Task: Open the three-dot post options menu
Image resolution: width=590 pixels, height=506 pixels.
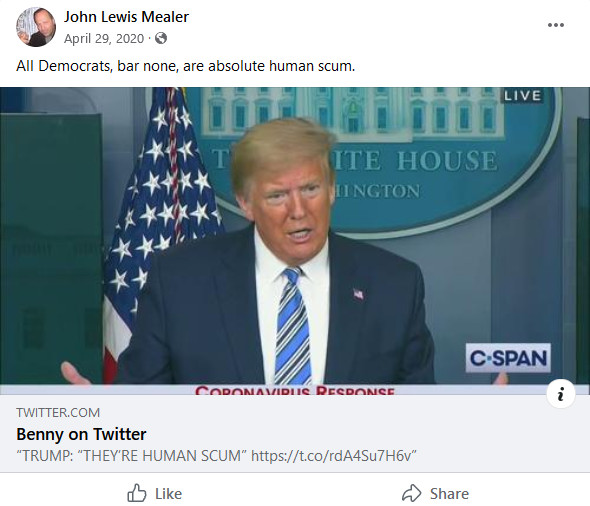Action: pos(555,25)
